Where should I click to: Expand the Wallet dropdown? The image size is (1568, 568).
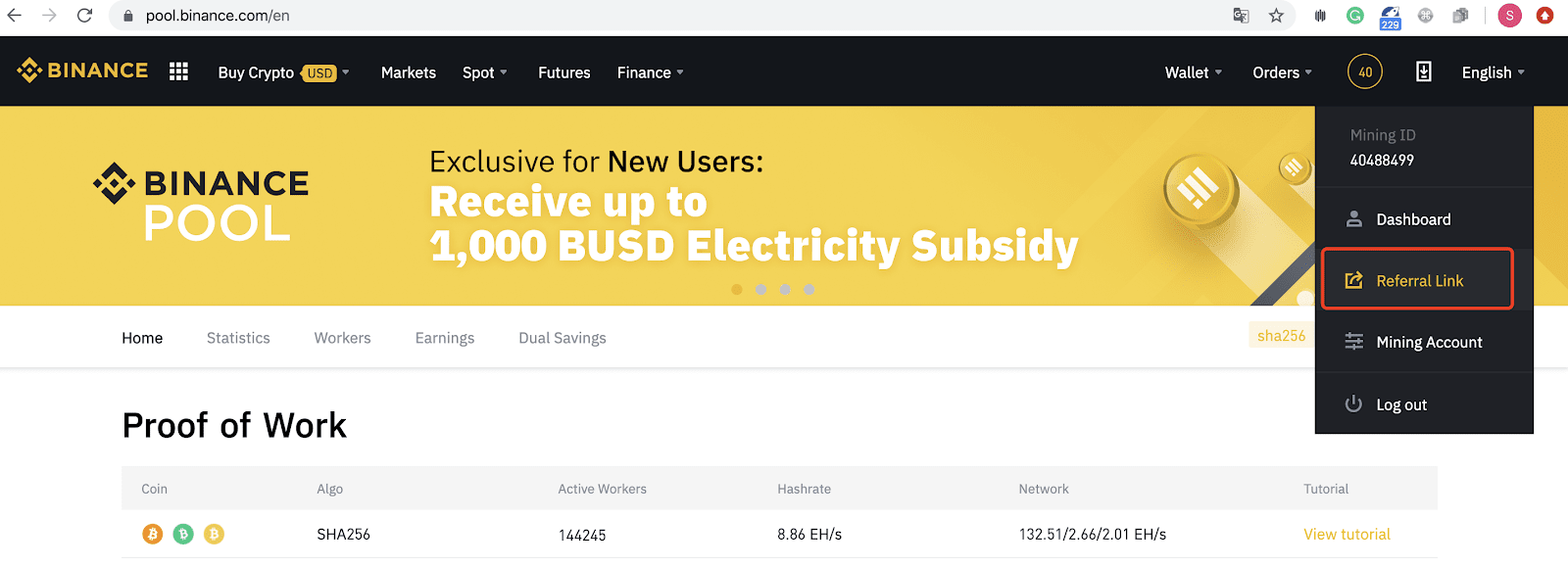pyautogui.click(x=1194, y=72)
